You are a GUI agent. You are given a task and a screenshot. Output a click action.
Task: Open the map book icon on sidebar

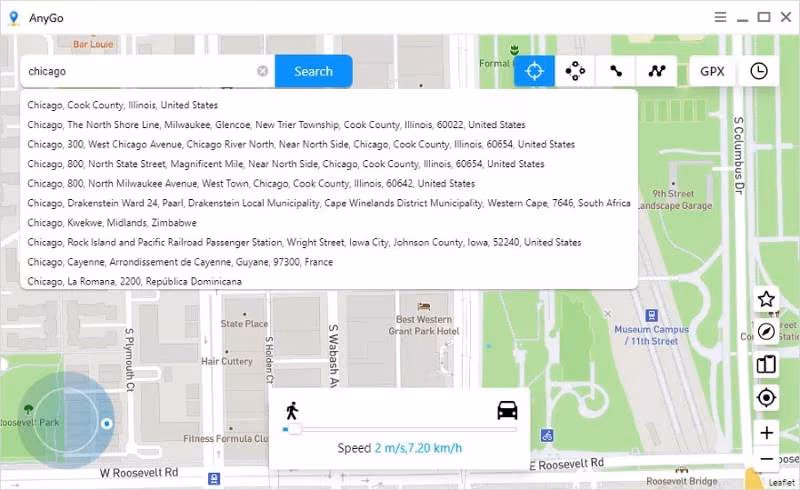coord(766,365)
